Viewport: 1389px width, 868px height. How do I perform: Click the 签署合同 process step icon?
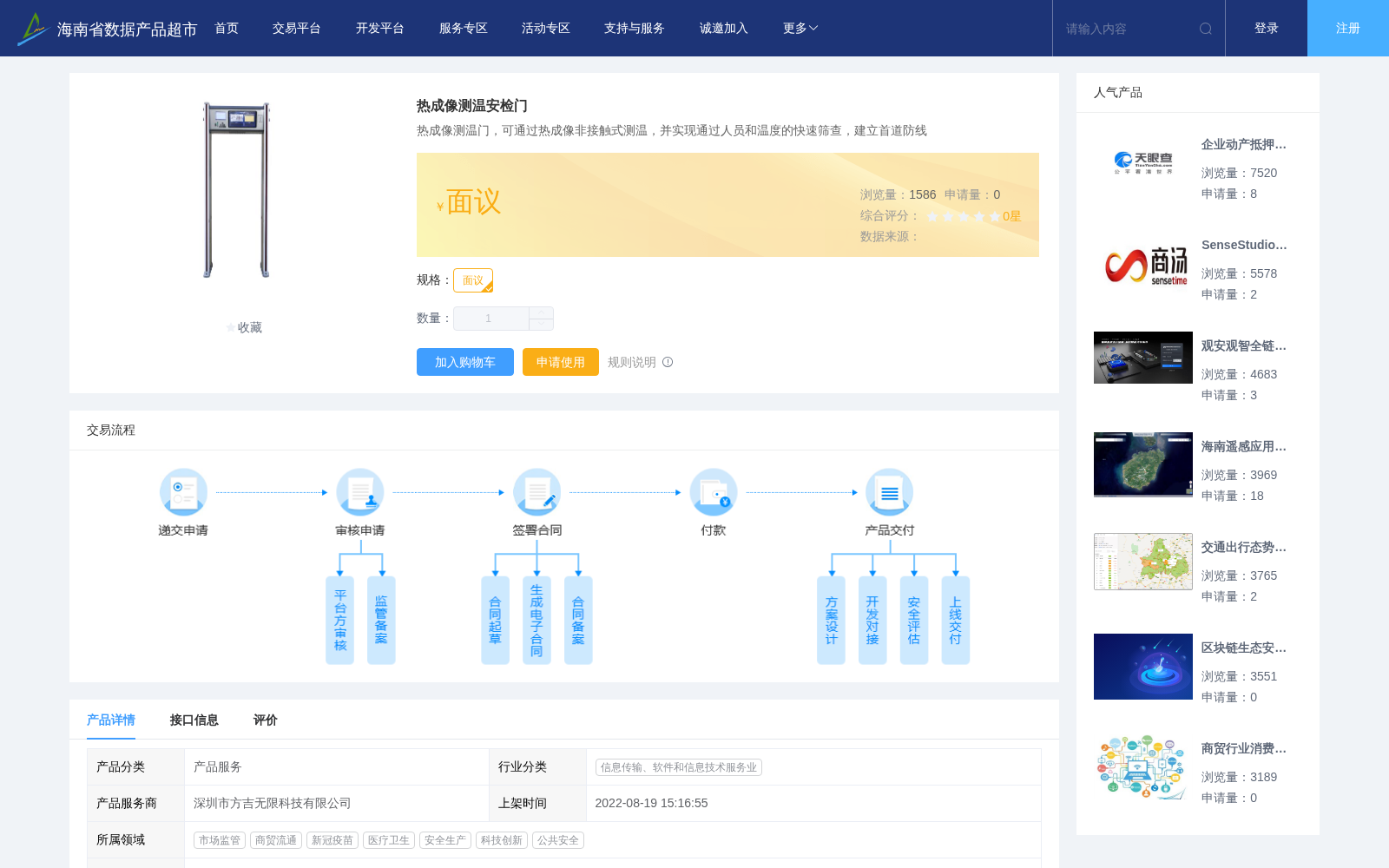click(537, 492)
